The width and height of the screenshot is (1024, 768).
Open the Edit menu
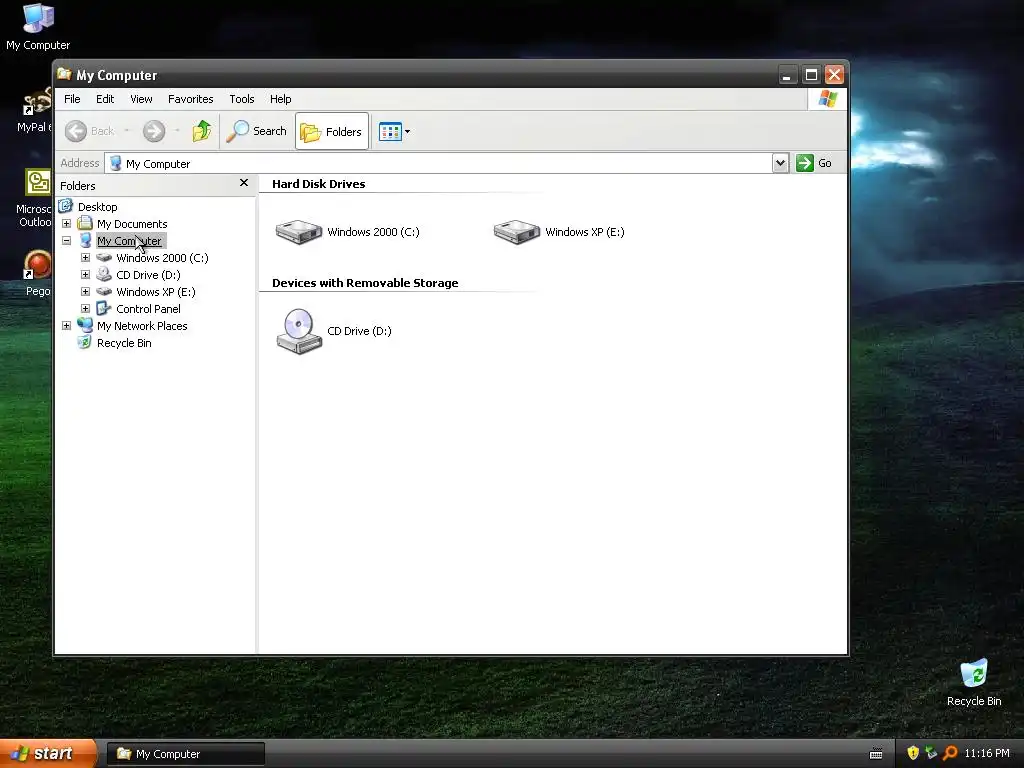tap(104, 99)
